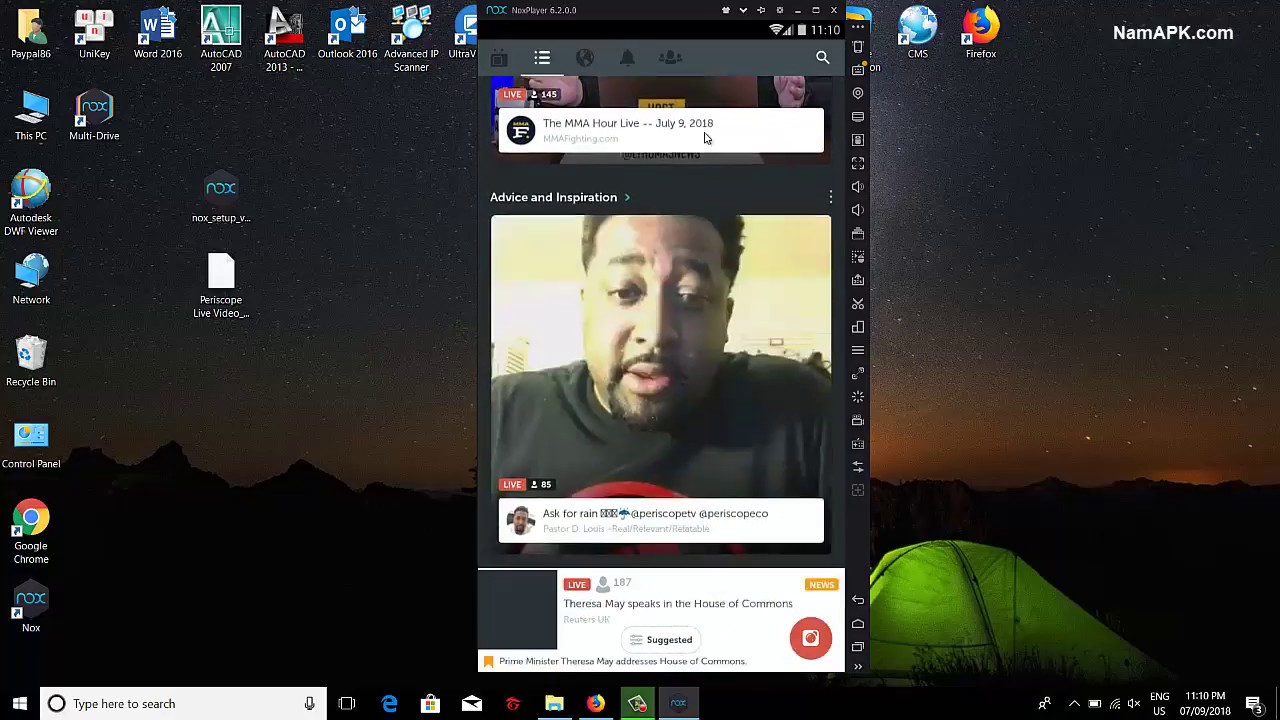
Task: Expand the Advice and Inspiration category
Action: [560, 197]
